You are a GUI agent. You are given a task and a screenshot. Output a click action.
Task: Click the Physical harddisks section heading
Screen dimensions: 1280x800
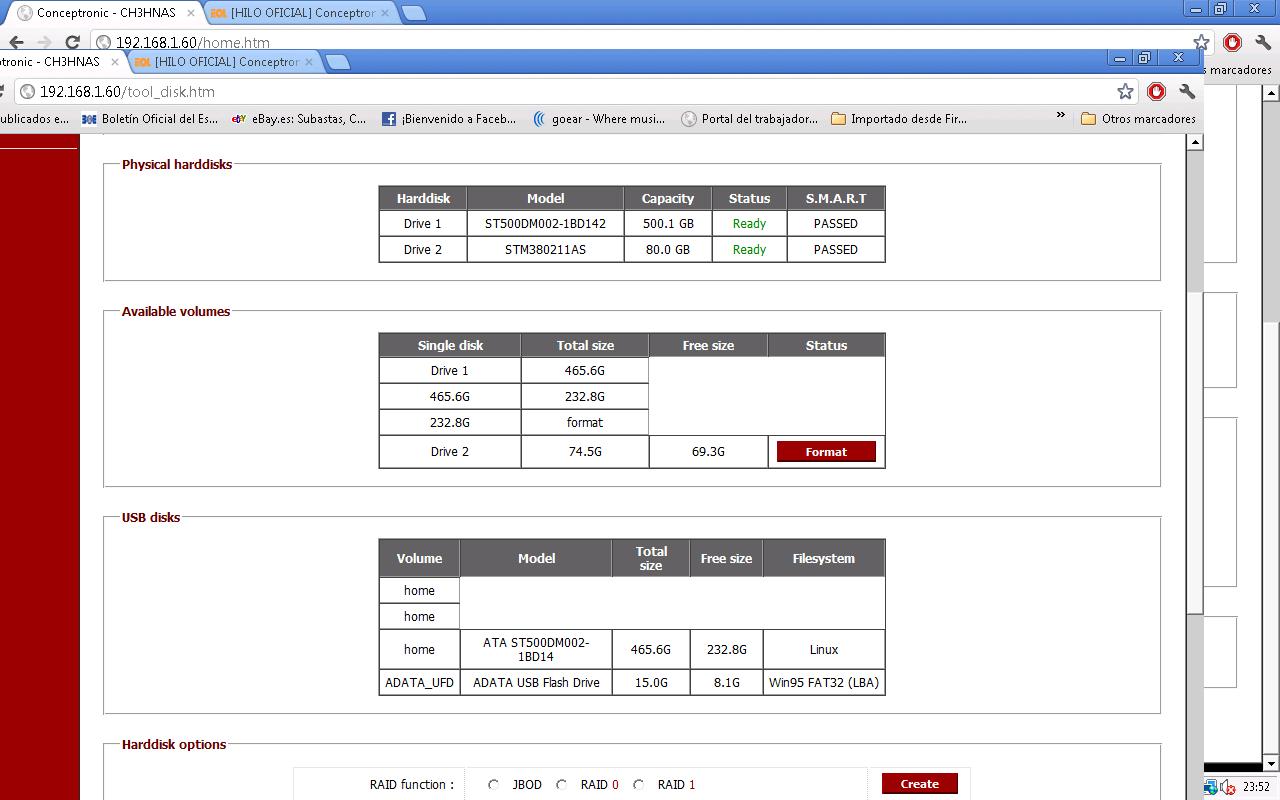177,165
